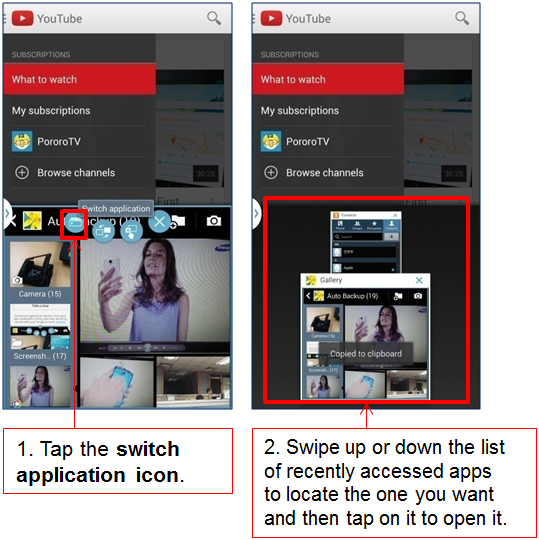Viewport: 539px width, 540px height.
Task: Select Phone tab on Contacts card
Action: coord(340,226)
